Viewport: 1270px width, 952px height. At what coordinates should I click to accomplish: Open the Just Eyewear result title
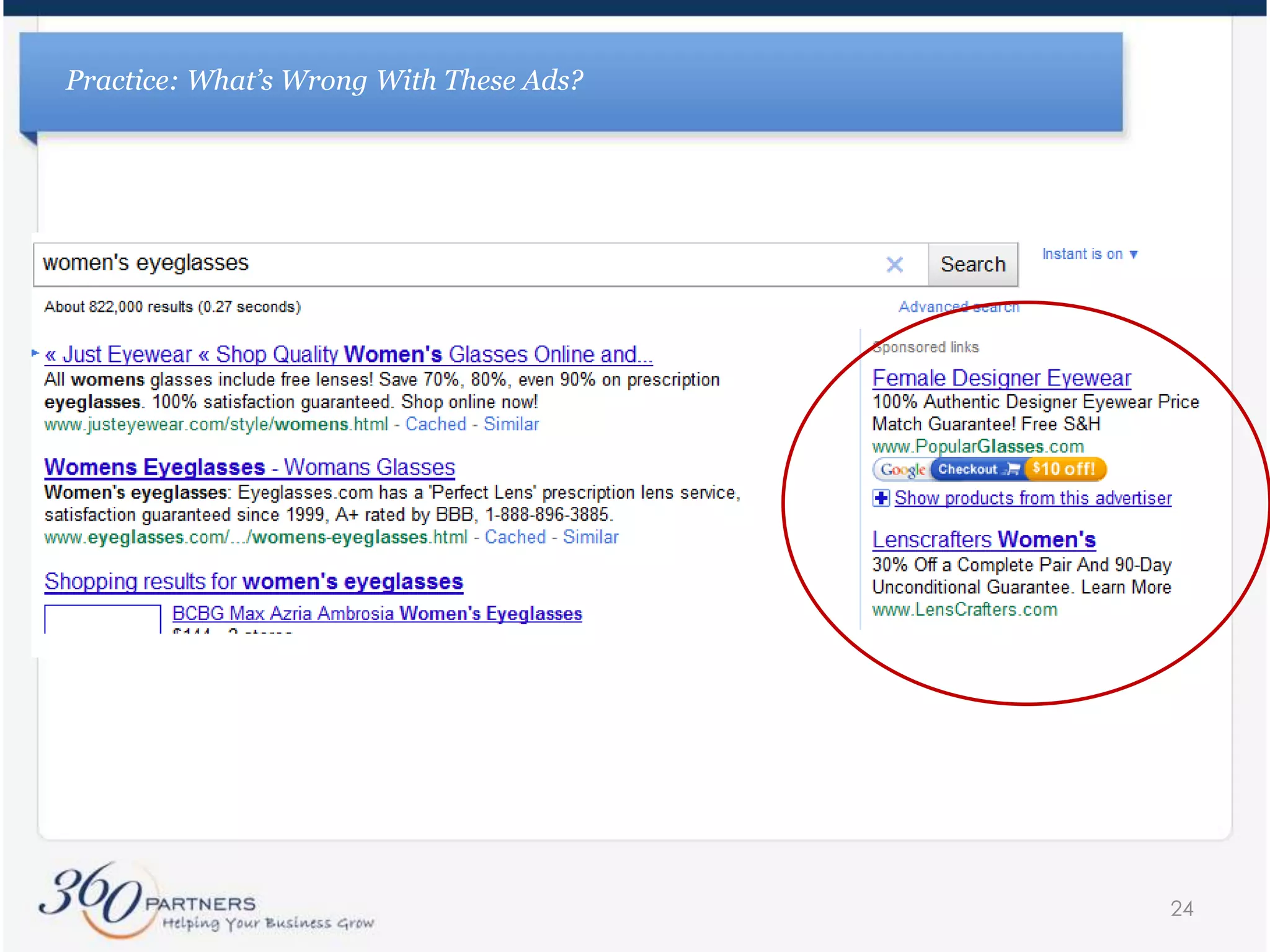point(349,355)
